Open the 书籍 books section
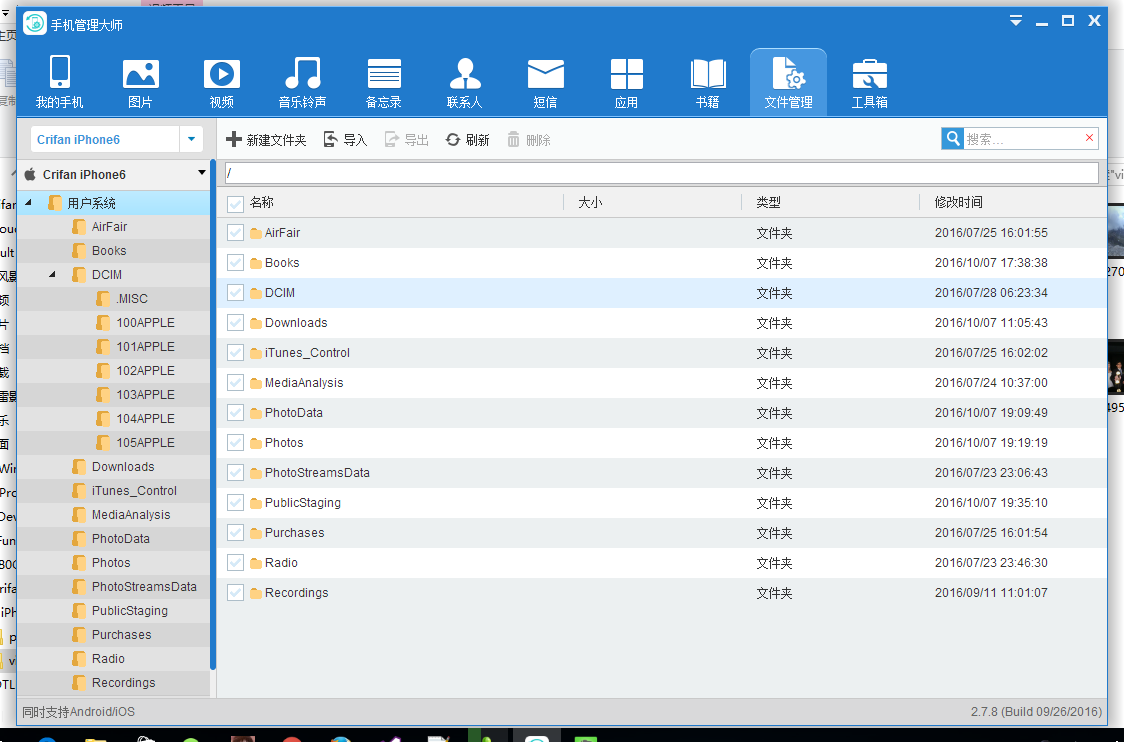This screenshot has height=742, width=1124. 708,82
